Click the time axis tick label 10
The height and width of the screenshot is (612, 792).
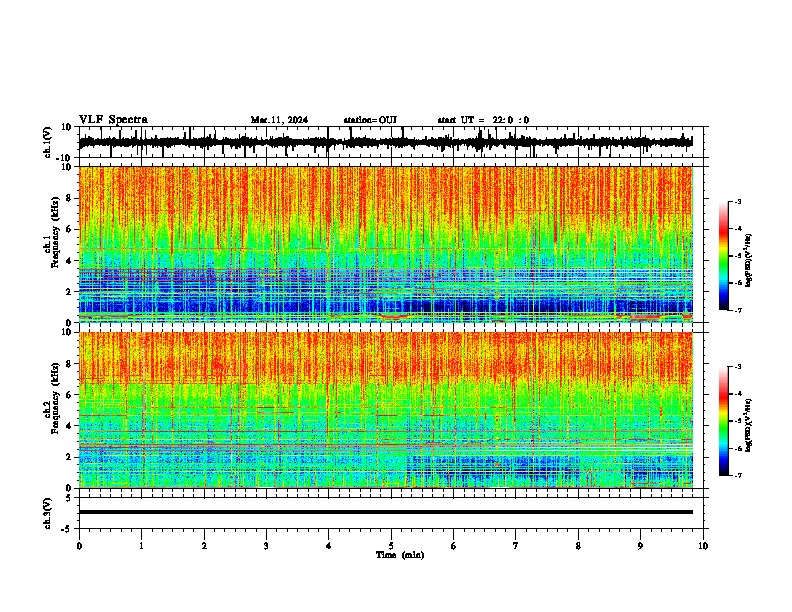pyautogui.click(x=703, y=546)
